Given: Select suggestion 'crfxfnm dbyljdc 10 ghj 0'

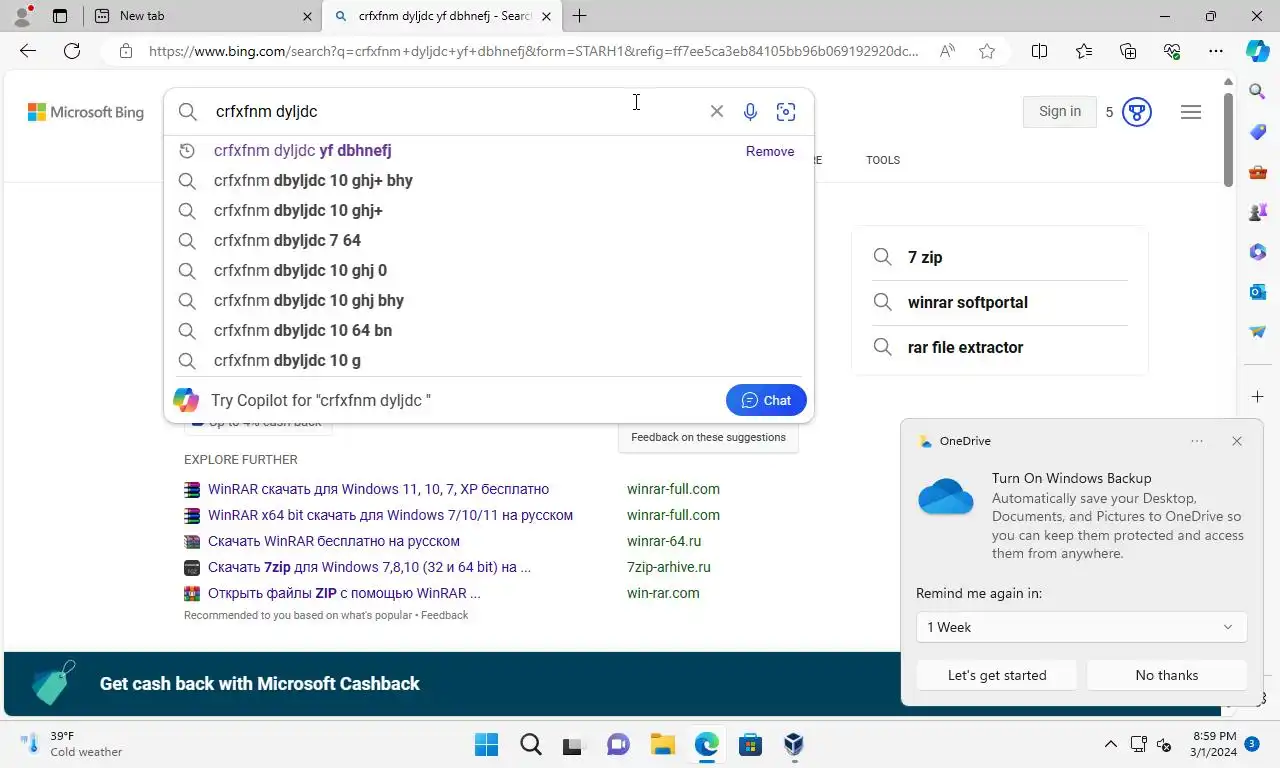Looking at the screenshot, I should (488, 271).
